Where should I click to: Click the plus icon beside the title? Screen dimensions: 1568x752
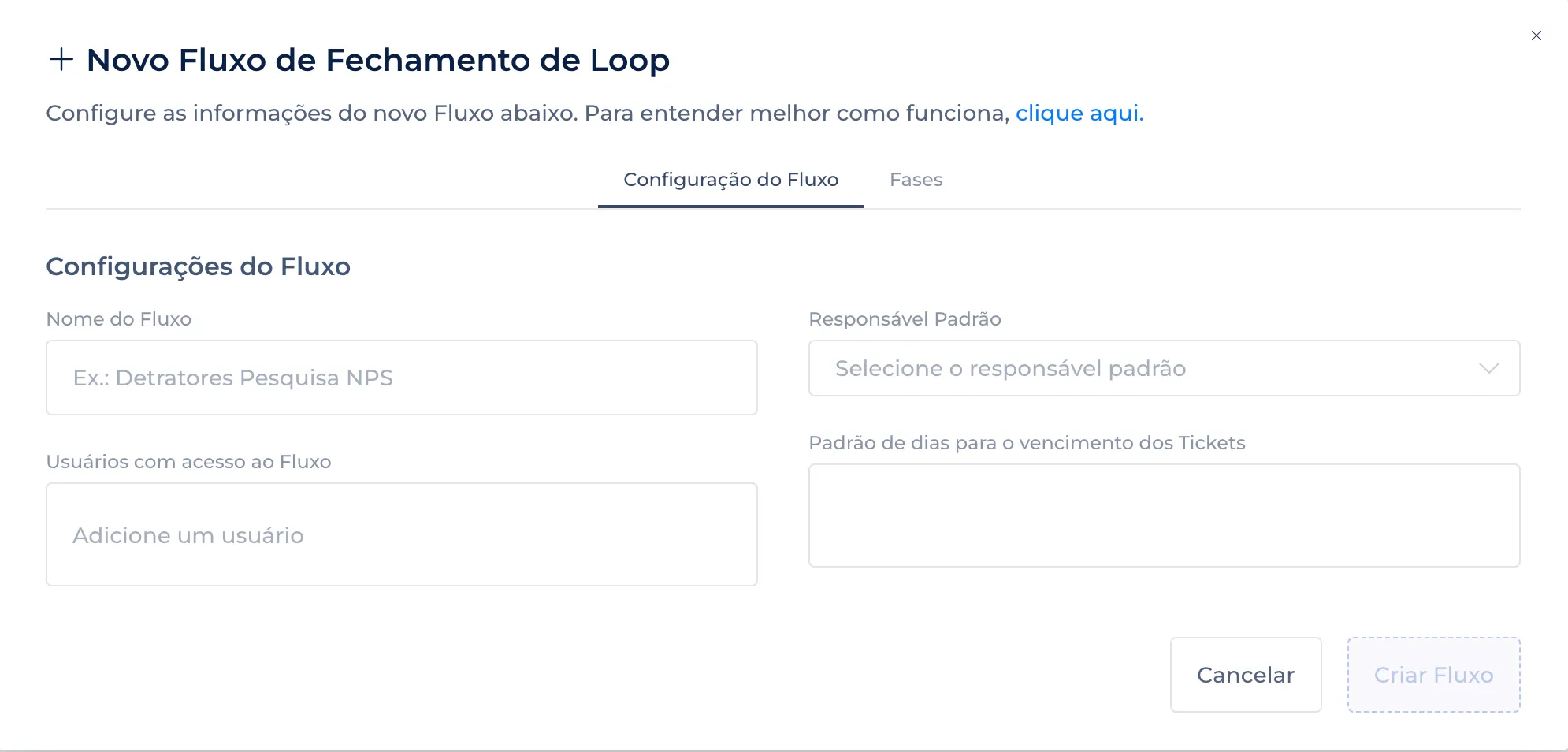click(x=61, y=60)
